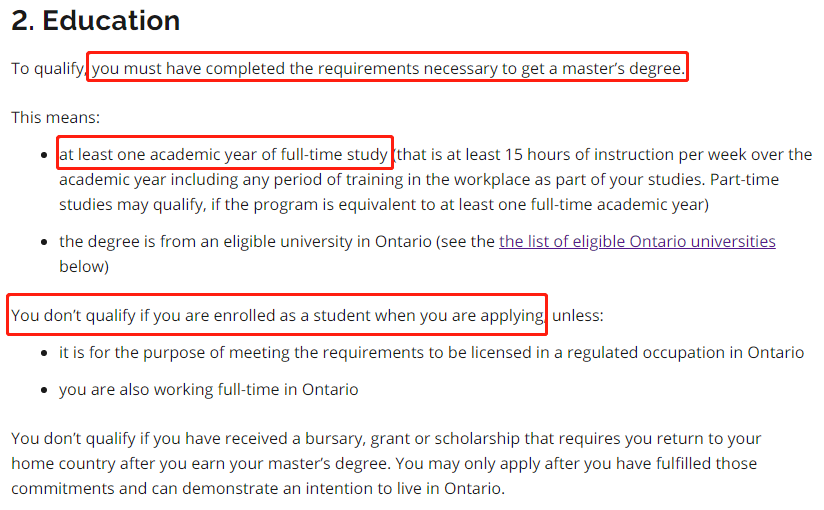The width and height of the screenshot is (824, 510).
Task: Click the word "unless:"
Action: pos(579,315)
